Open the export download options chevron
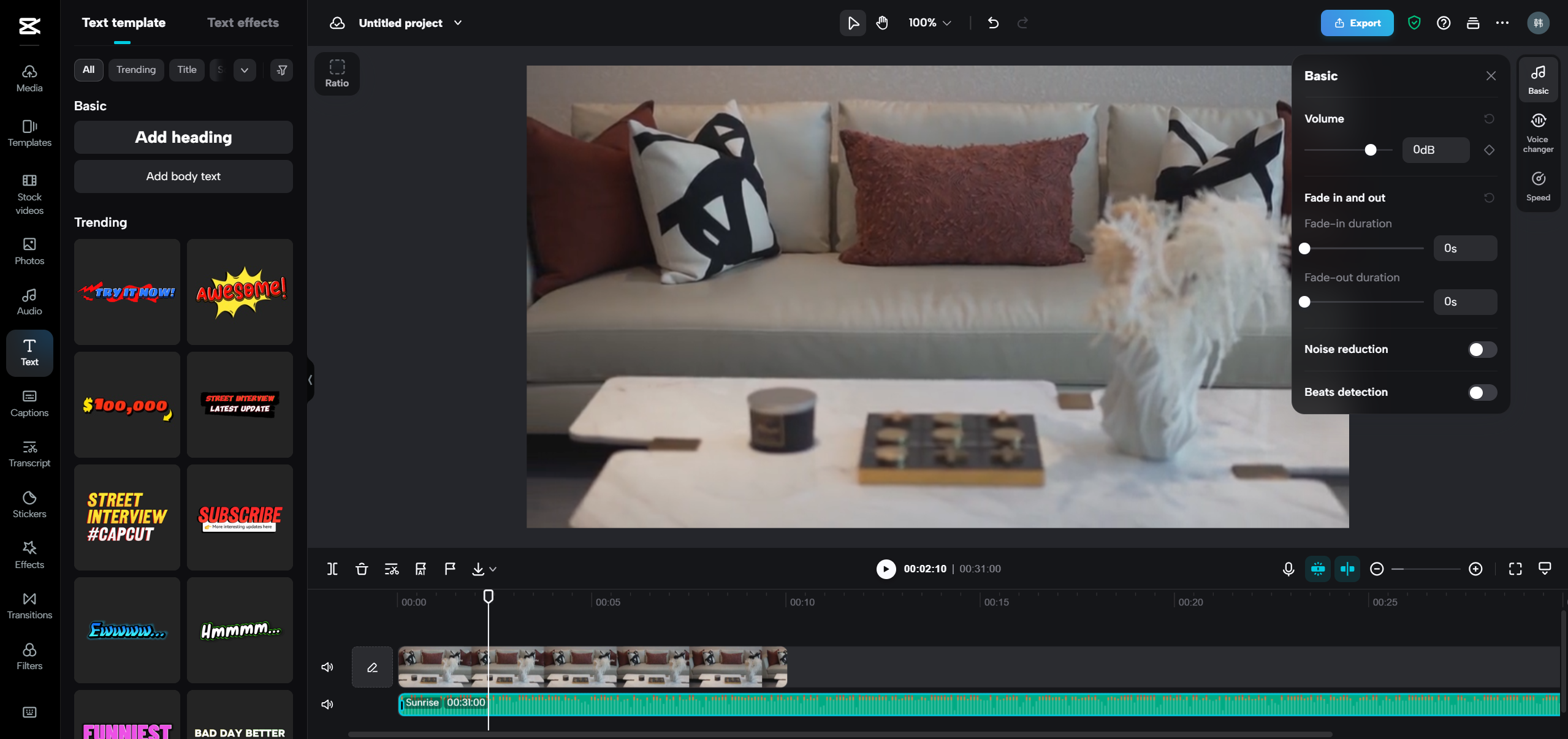 point(492,569)
